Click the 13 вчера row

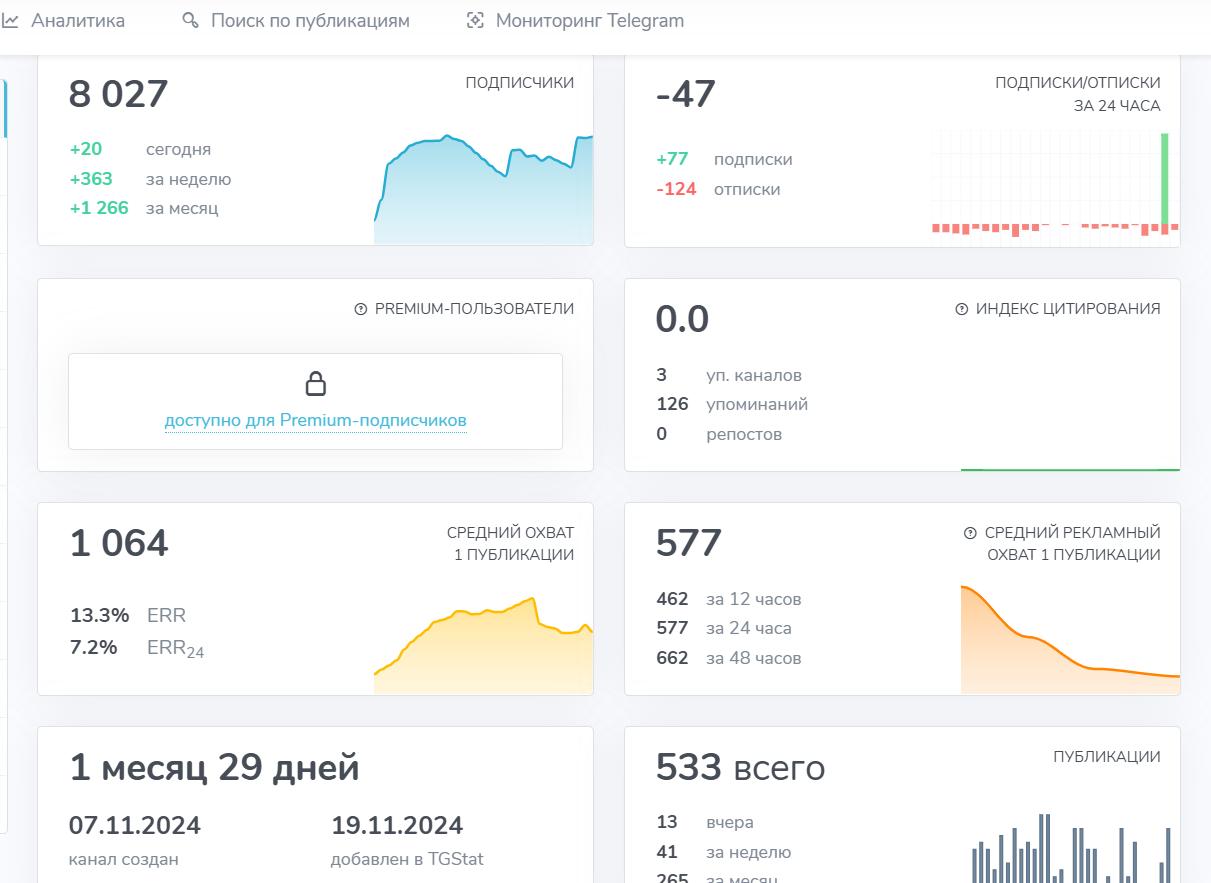pyautogui.click(x=705, y=822)
